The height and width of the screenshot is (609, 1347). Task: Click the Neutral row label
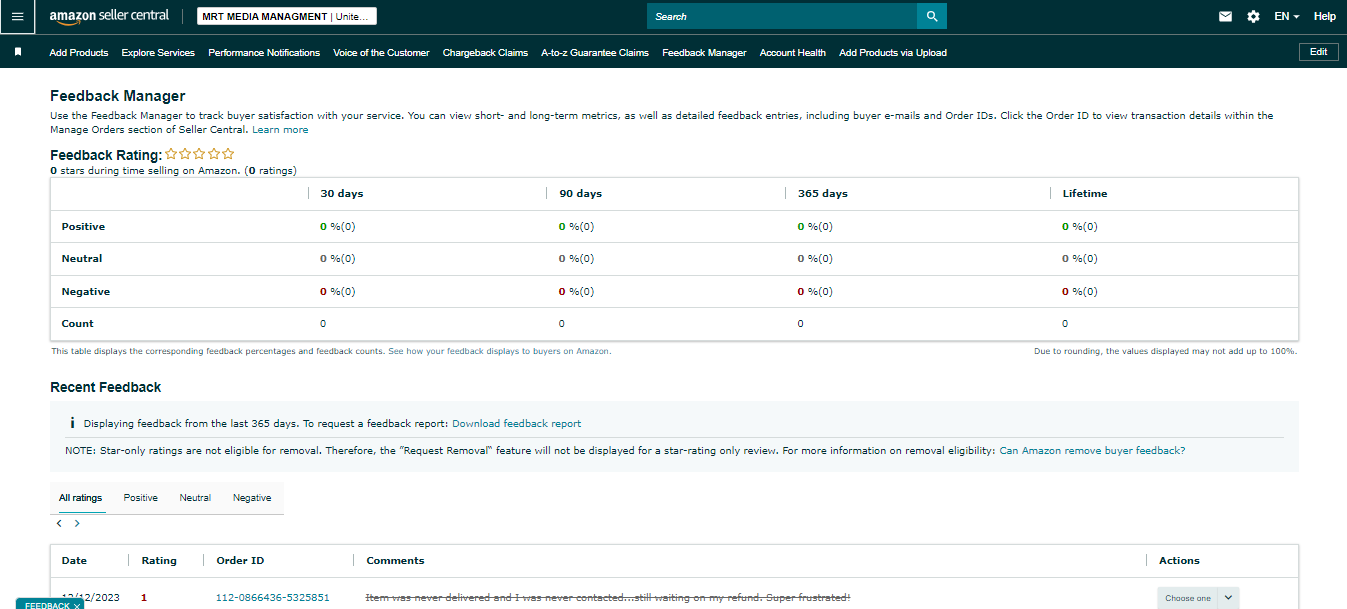click(82, 259)
